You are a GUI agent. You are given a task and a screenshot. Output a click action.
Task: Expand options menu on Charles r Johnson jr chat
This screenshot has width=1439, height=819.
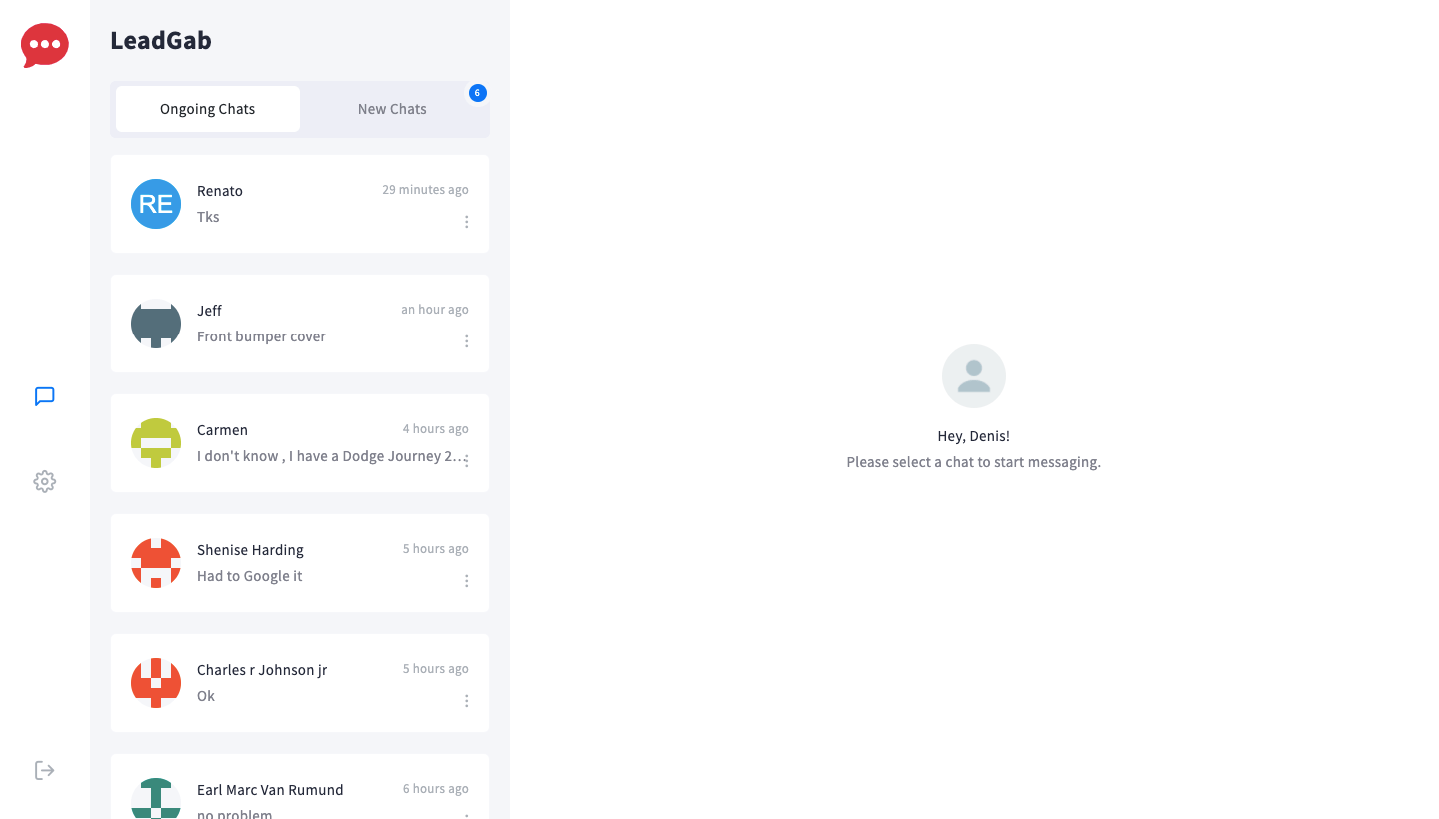coord(466,701)
